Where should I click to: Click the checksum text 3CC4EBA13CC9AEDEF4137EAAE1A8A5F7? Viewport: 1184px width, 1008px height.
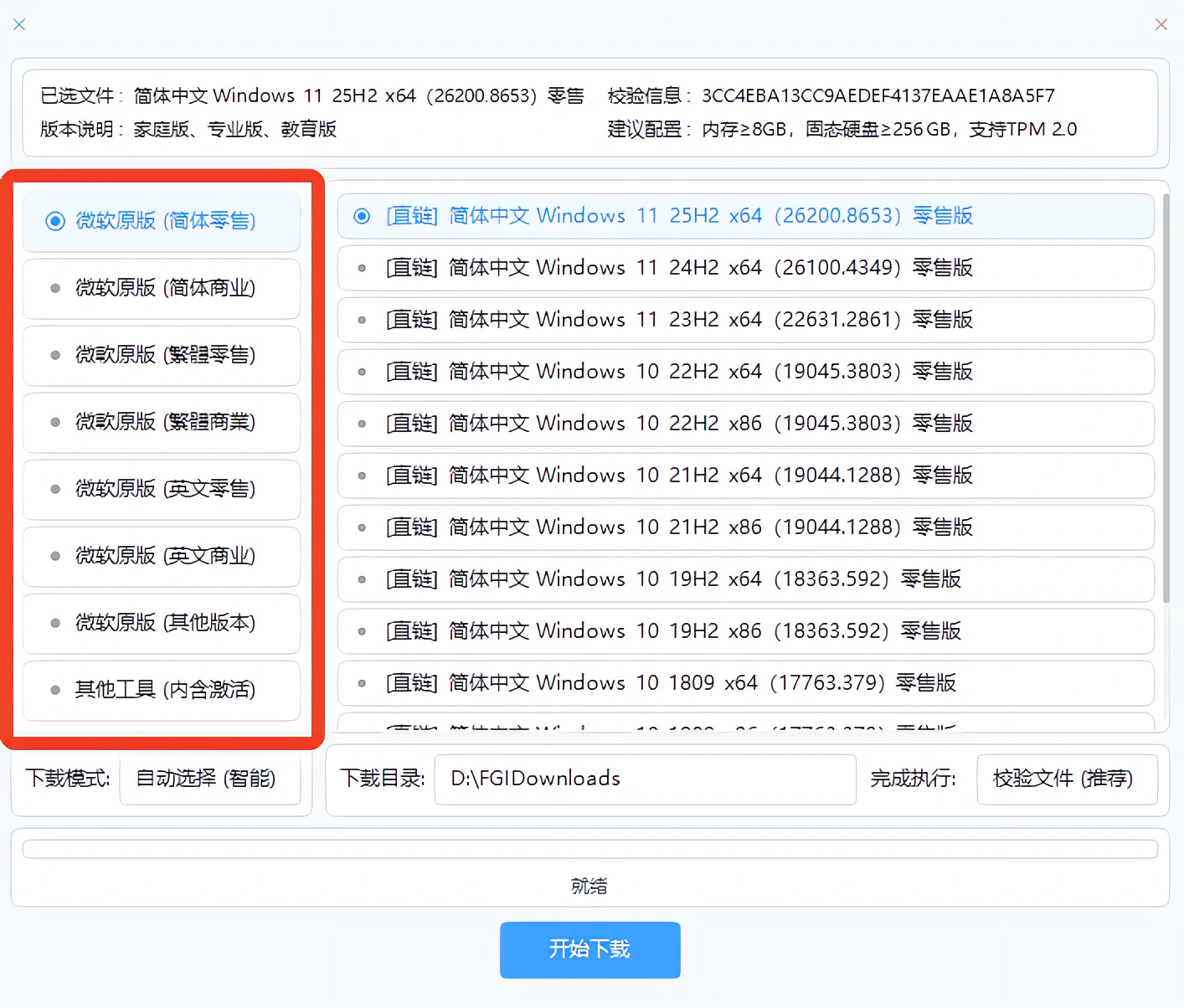click(878, 96)
